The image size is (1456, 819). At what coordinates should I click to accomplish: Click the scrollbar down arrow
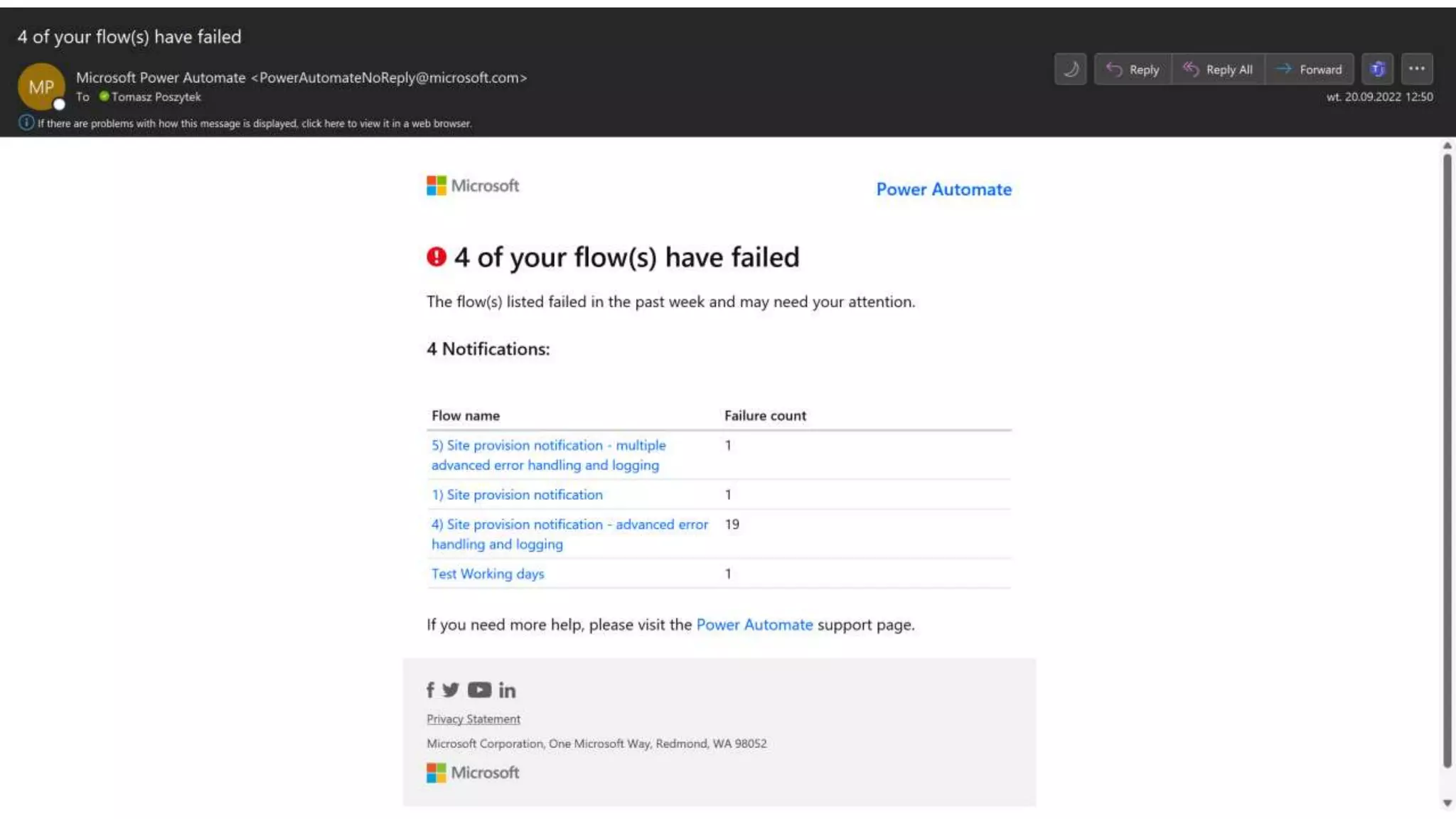tap(1447, 803)
